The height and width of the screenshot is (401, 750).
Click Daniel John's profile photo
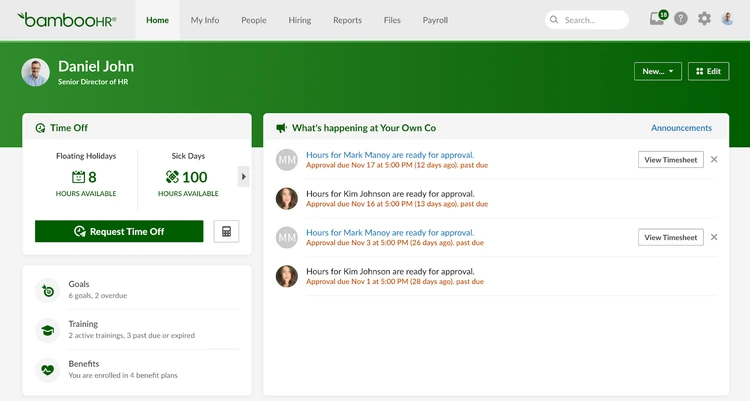tap(36, 72)
